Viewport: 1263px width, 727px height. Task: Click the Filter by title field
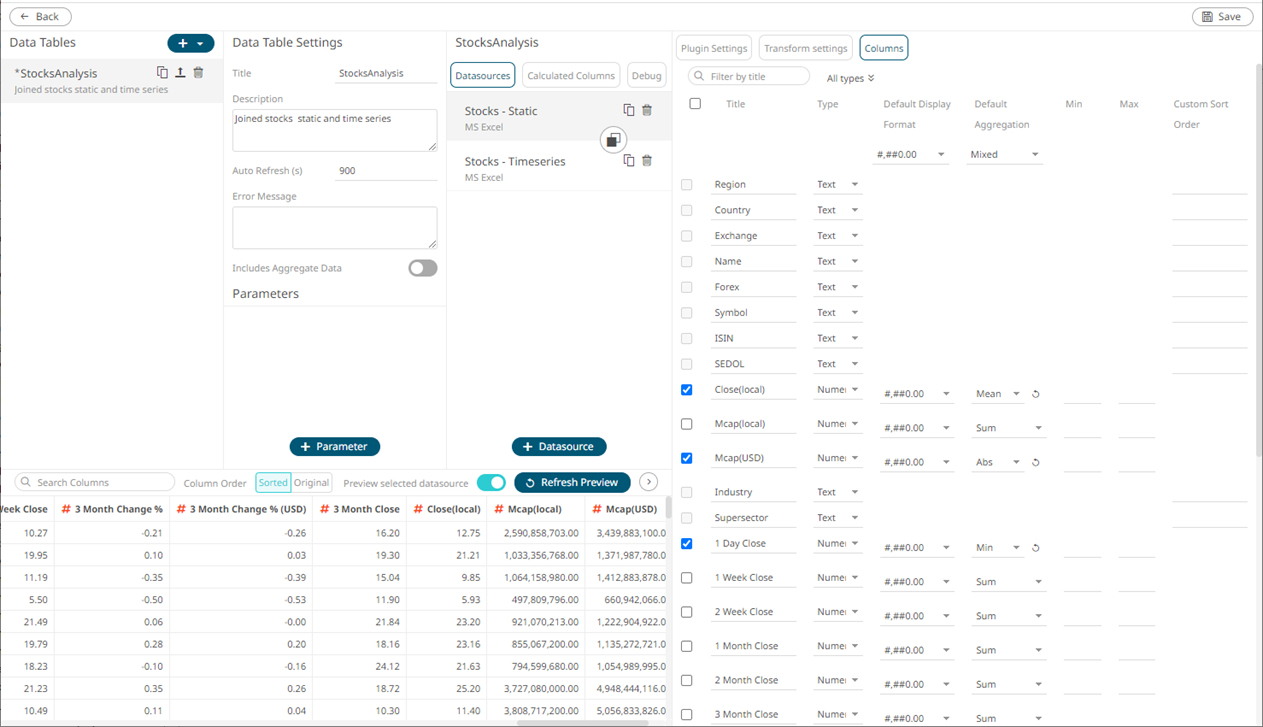[x=749, y=76]
